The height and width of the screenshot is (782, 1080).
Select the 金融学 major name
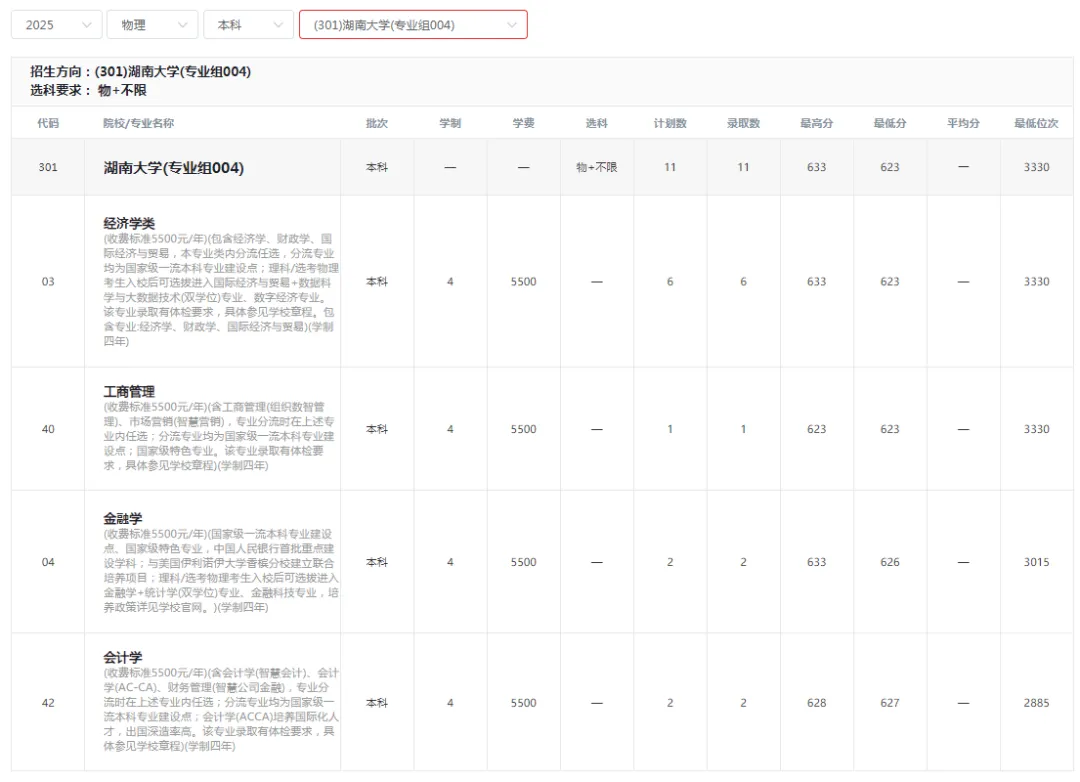tap(123, 518)
